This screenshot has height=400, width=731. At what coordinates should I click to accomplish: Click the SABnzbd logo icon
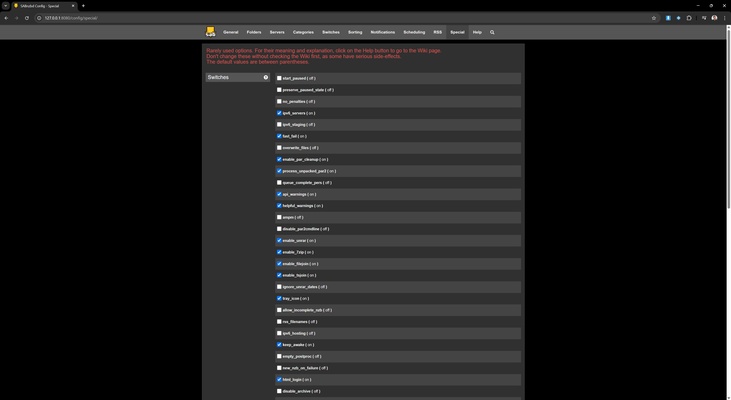tap(210, 32)
